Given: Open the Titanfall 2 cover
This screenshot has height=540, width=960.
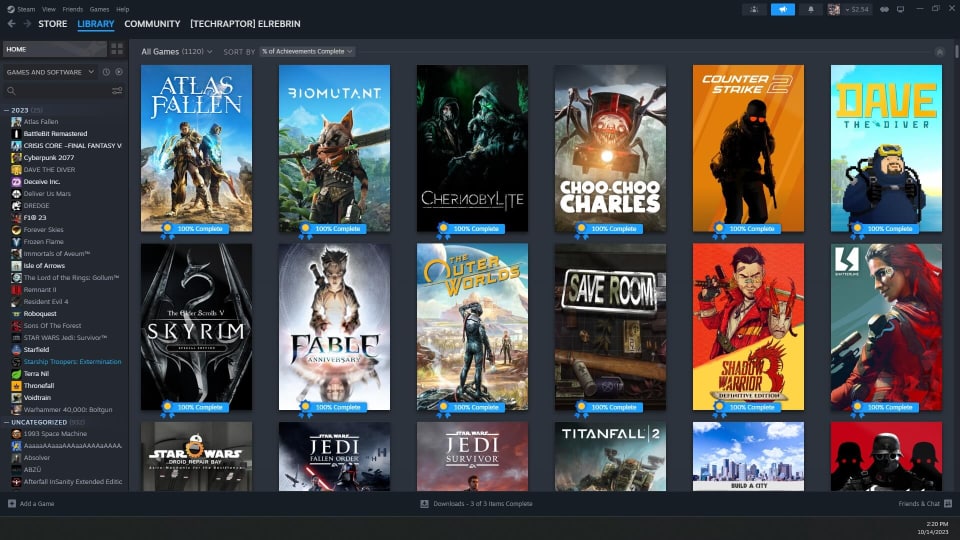Looking at the screenshot, I should 610,456.
